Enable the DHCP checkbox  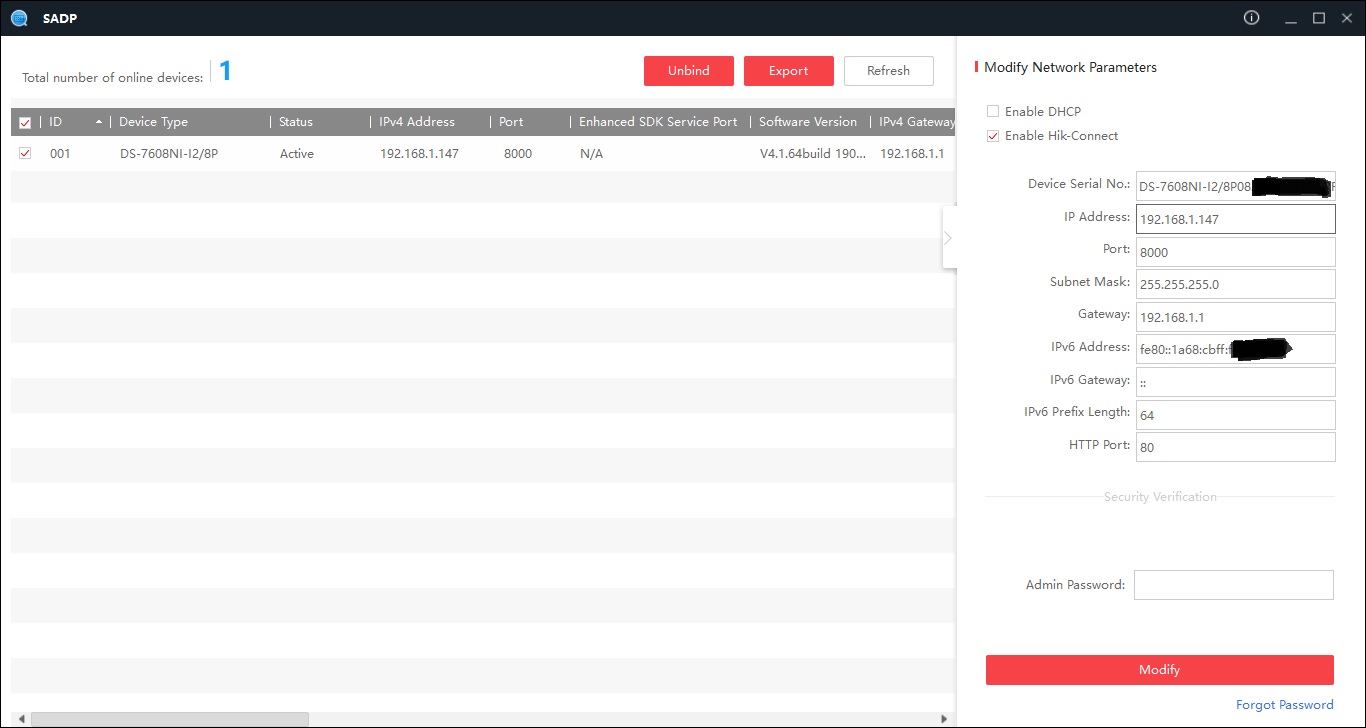click(x=993, y=112)
